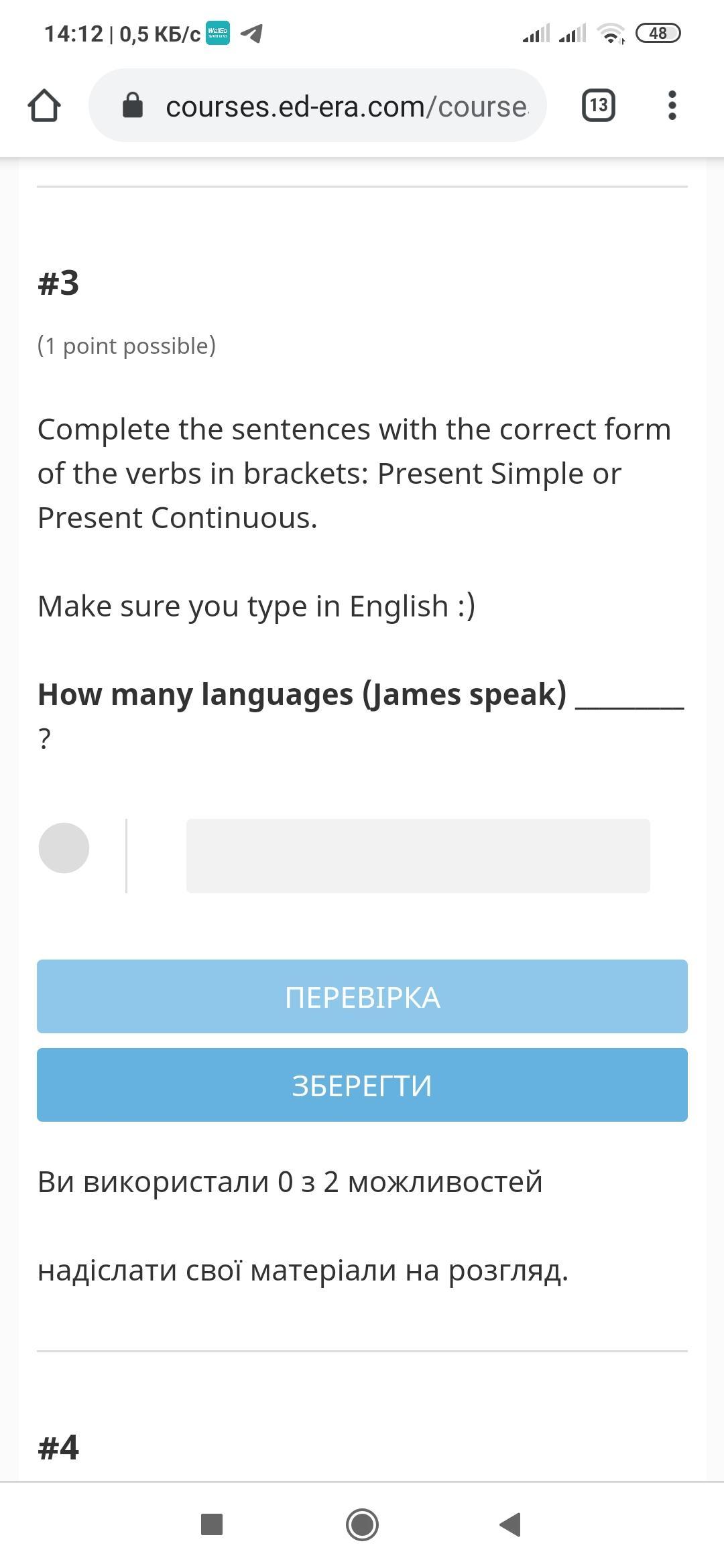Tap the first mobile signal strength icon

click(x=536, y=33)
